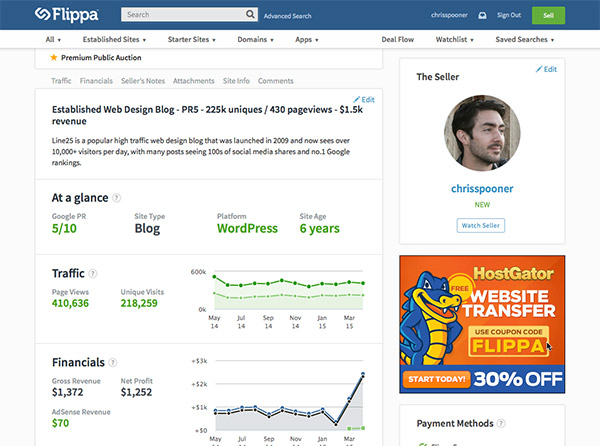The width and height of the screenshot is (600, 446).
Task: Click the seller's profile photo
Action: coord(482,133)
